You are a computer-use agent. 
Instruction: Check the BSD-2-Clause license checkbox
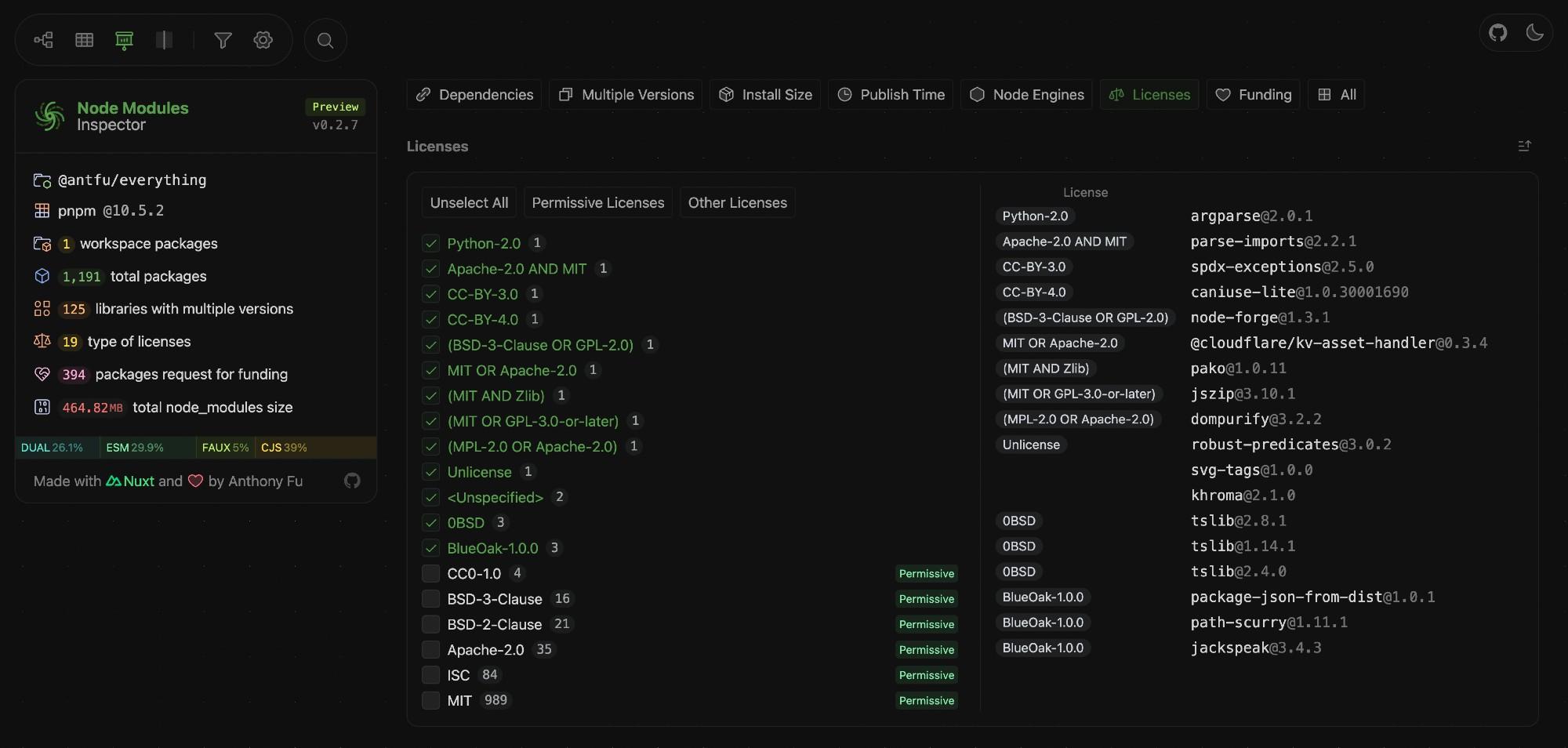(x=430, y=624)
